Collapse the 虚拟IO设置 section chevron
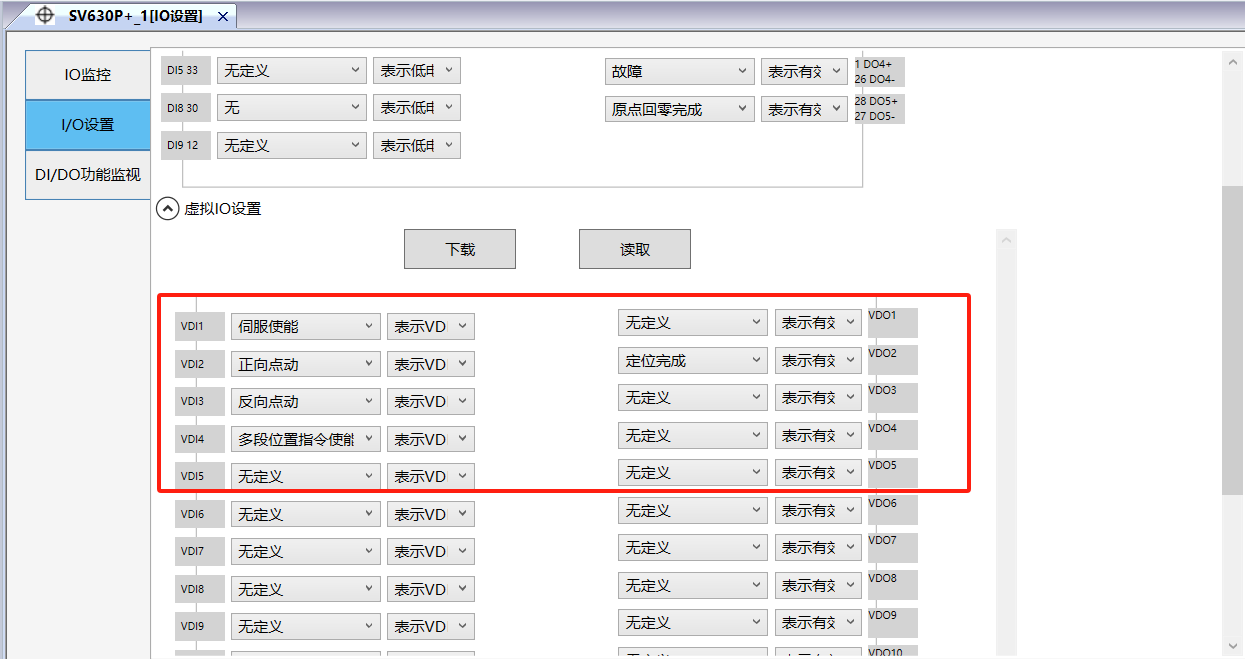 click(x=168, y=209)
